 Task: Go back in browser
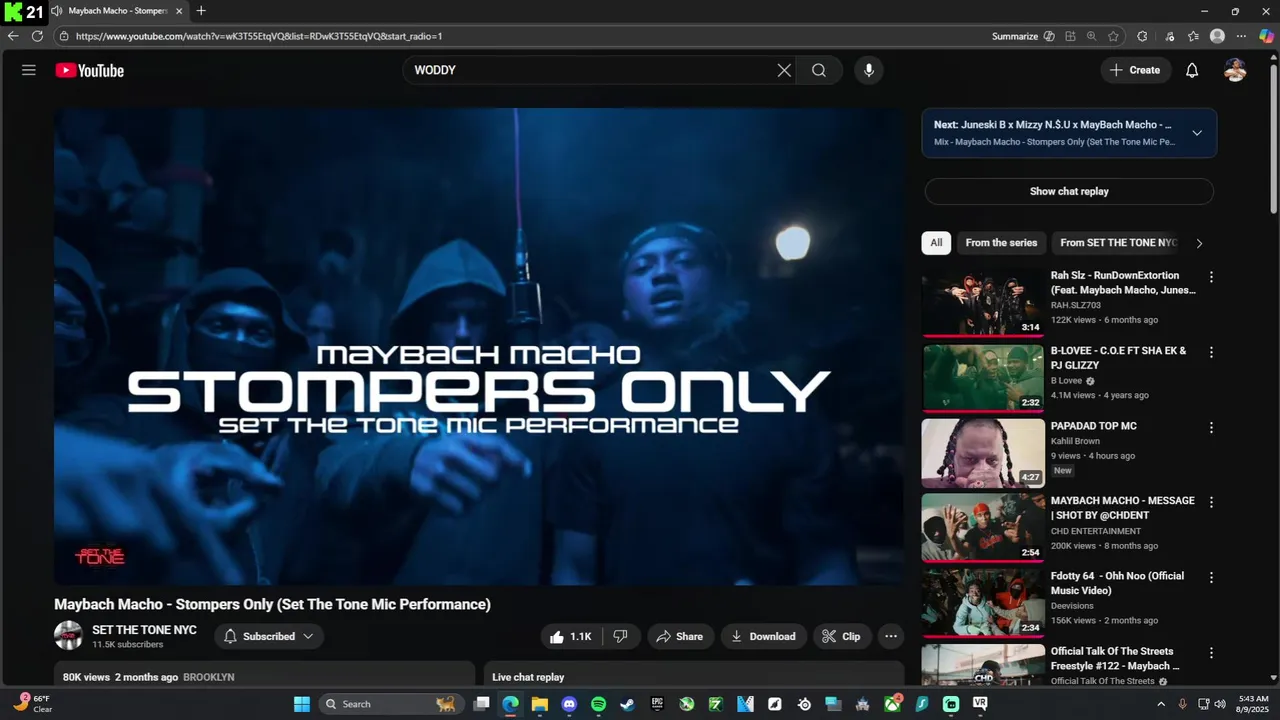[13, 36]
